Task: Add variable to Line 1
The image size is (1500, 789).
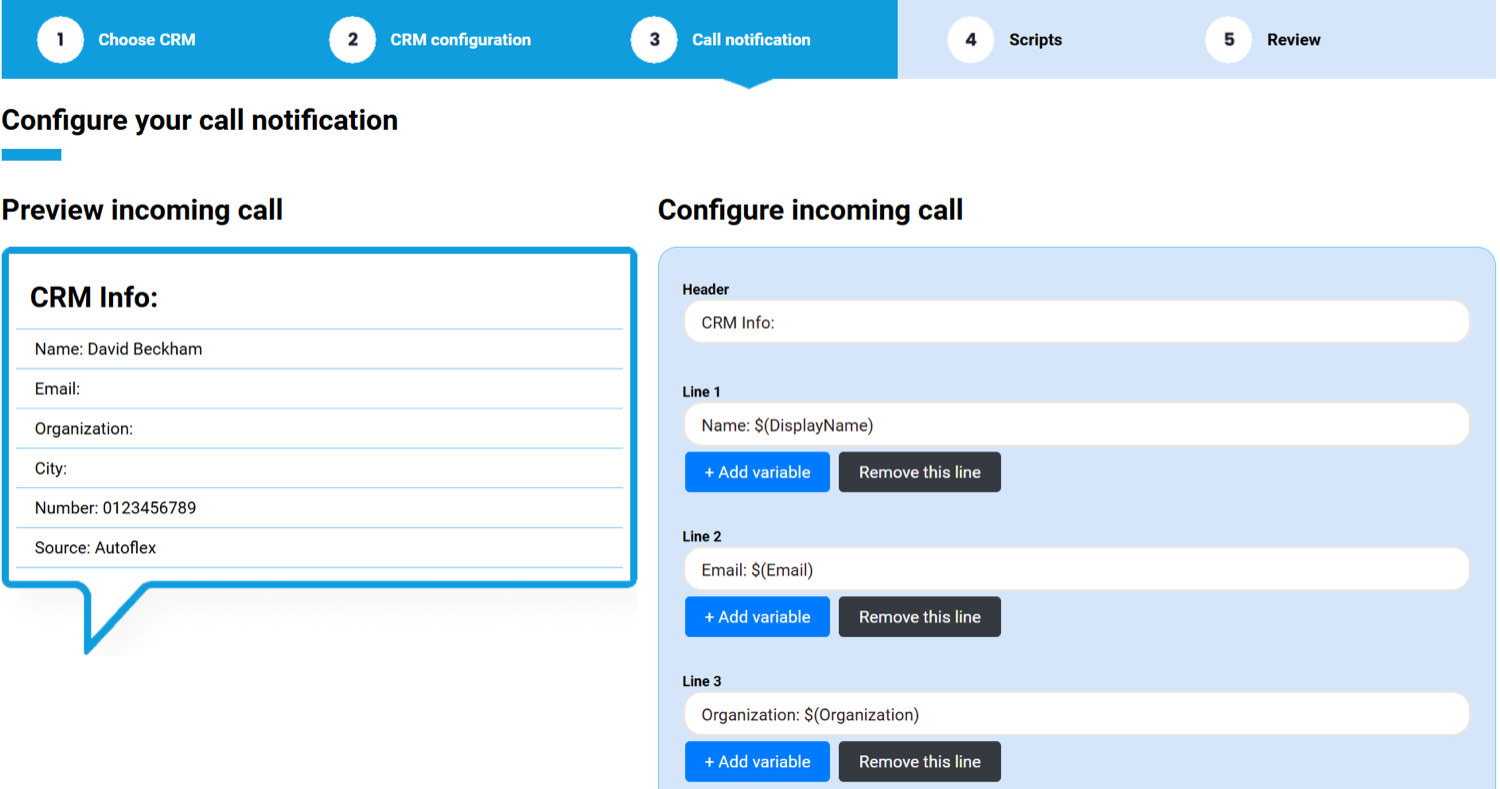Action: click(x=757, y=472)
